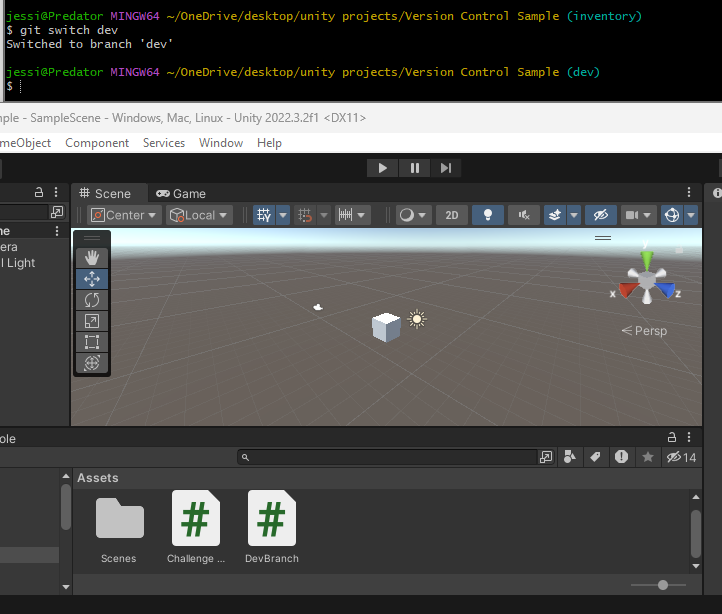
Task: Open scene row three-dot options in Hierarchy
Action: (x=57, y=231)
